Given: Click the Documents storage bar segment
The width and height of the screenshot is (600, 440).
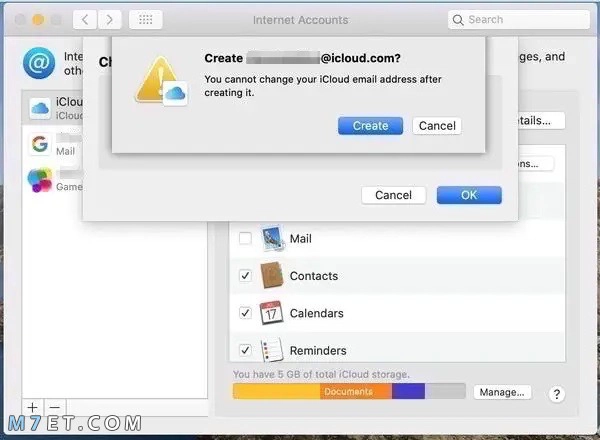Looking at the screenshot, I should [x=355, y=391].
